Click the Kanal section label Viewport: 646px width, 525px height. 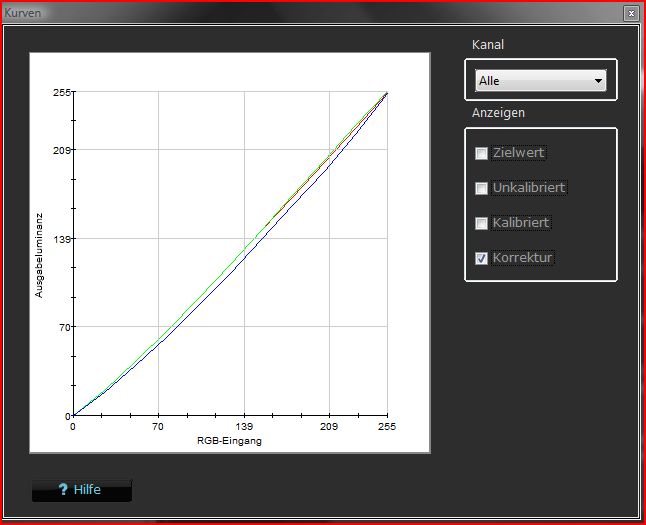point(488,45)
